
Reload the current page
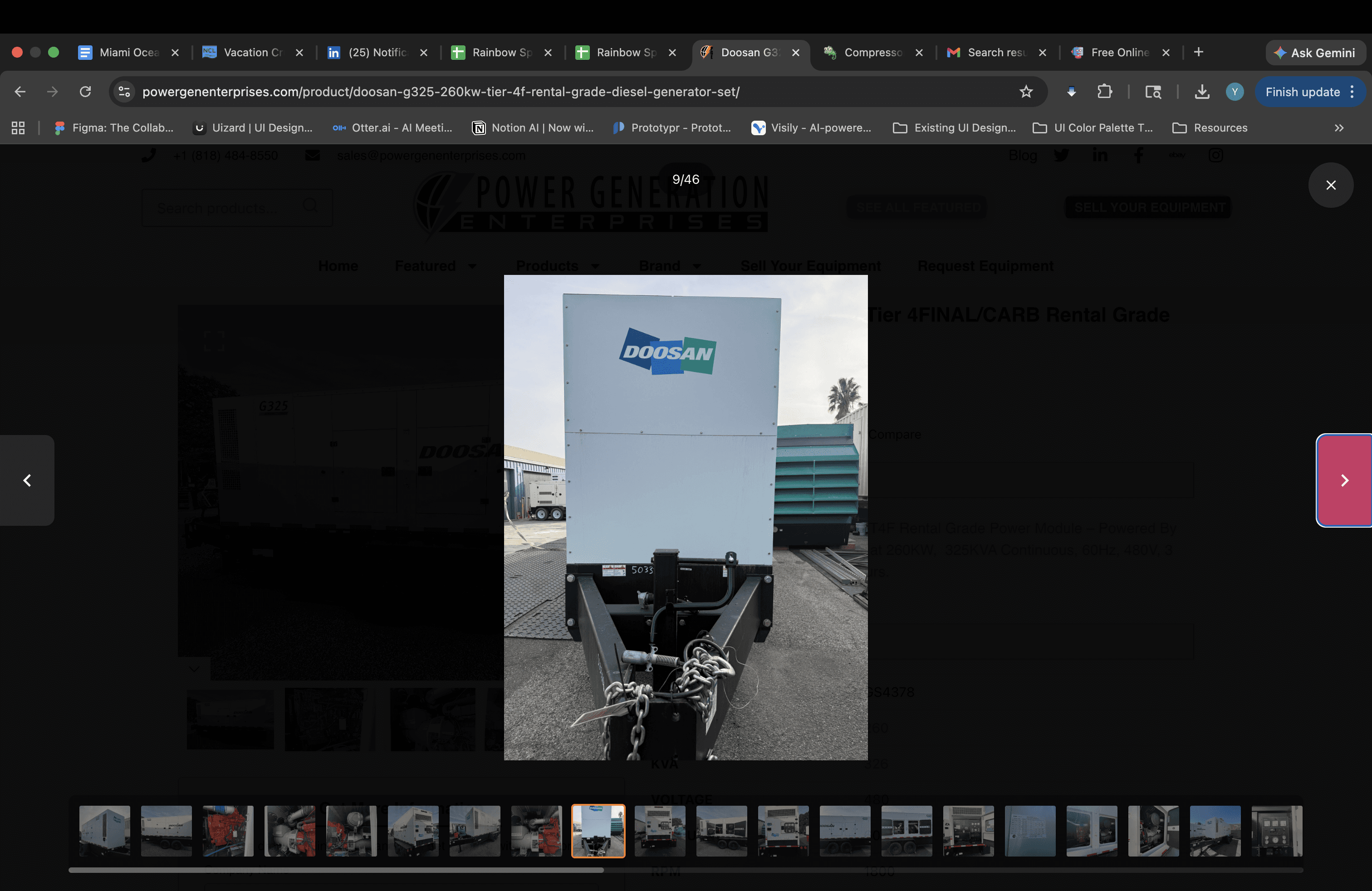[x=85, y=92]
